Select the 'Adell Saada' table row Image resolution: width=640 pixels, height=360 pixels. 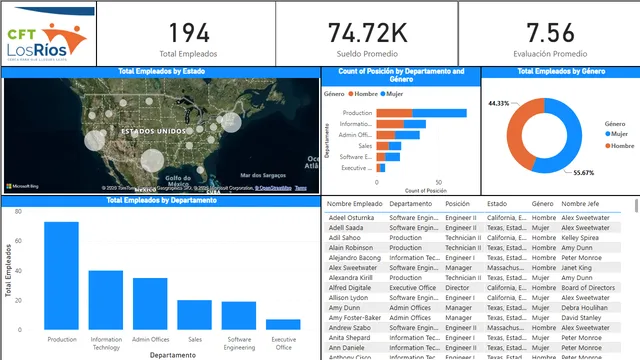(473, 228)
